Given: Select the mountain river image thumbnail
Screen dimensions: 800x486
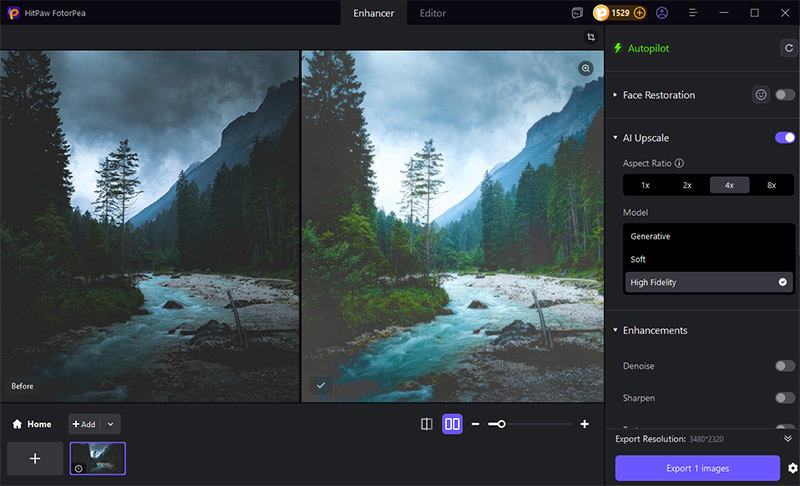Looking at the screenshot, I should click(x=97, y=458).
